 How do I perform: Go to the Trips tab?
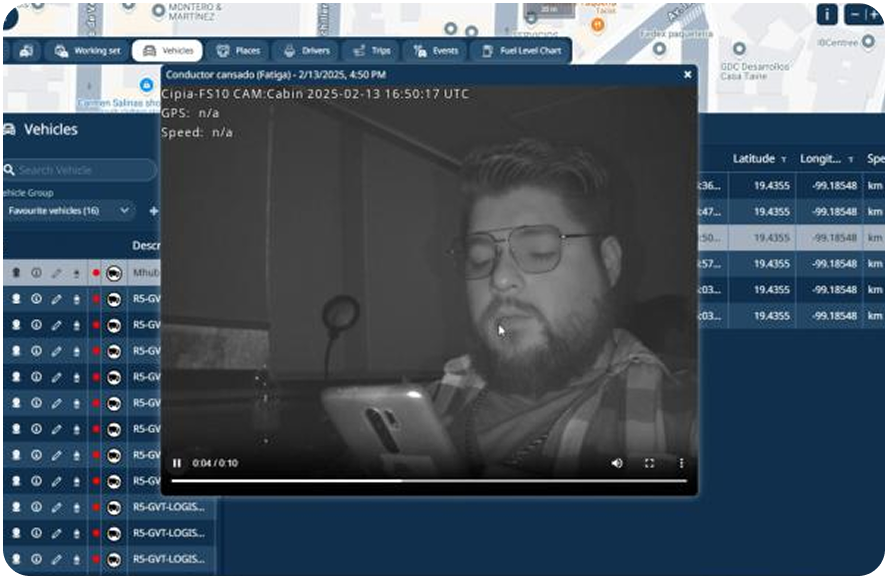click(372, 51)
